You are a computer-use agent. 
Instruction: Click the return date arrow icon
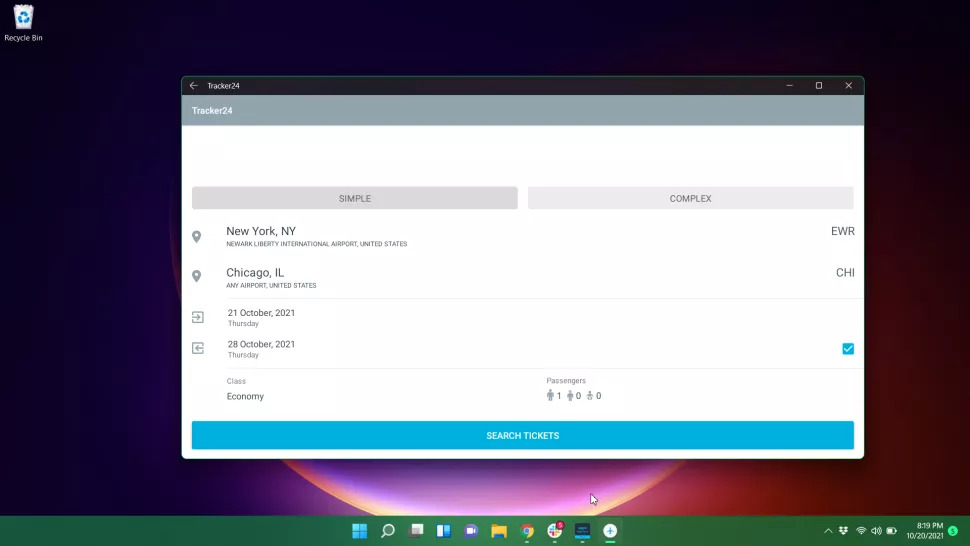[198, 348]
